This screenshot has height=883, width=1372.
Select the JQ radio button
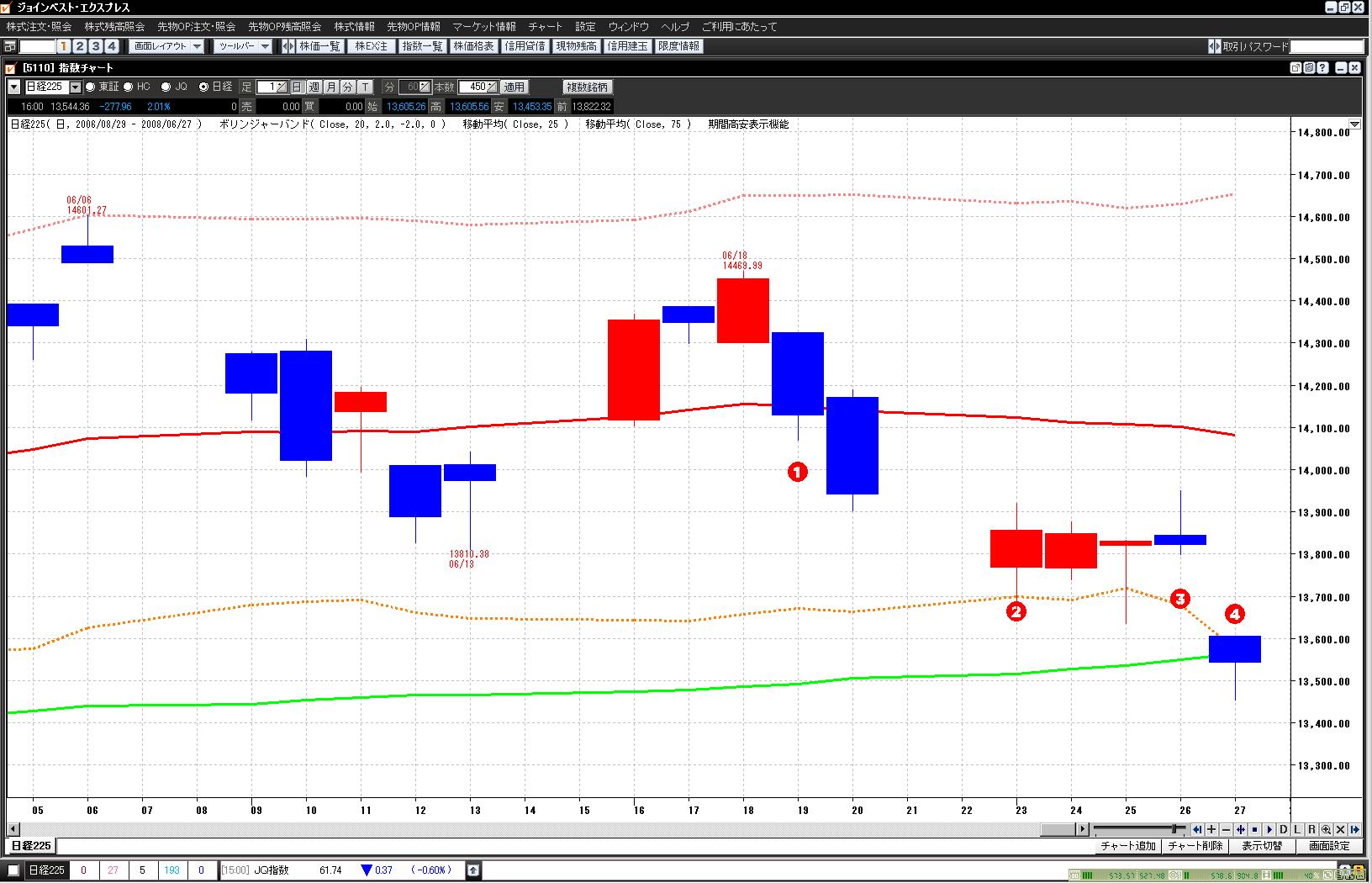click(x=166, y=87)
